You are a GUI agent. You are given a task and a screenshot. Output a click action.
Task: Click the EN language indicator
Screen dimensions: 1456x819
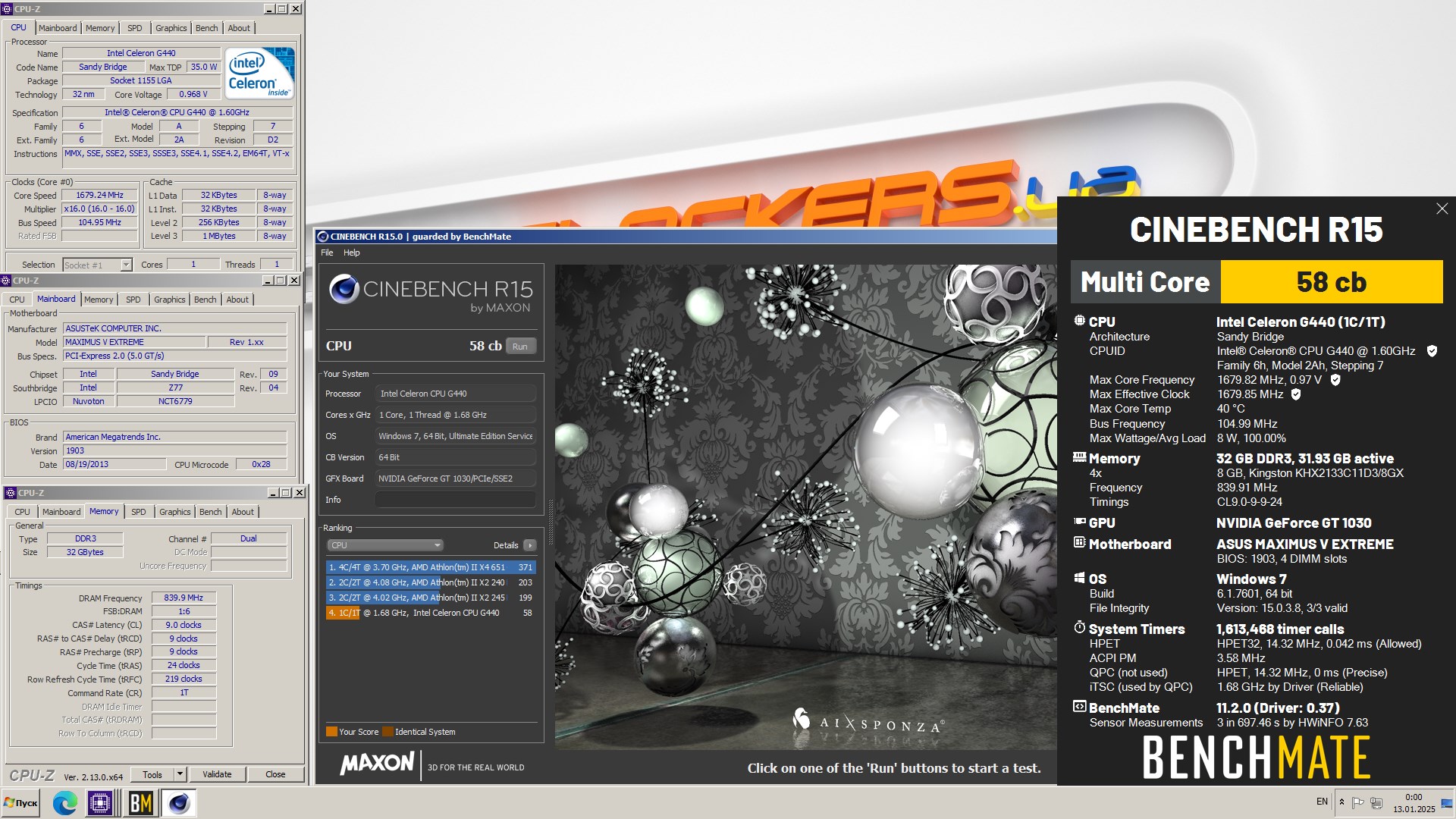[1322, 802]
